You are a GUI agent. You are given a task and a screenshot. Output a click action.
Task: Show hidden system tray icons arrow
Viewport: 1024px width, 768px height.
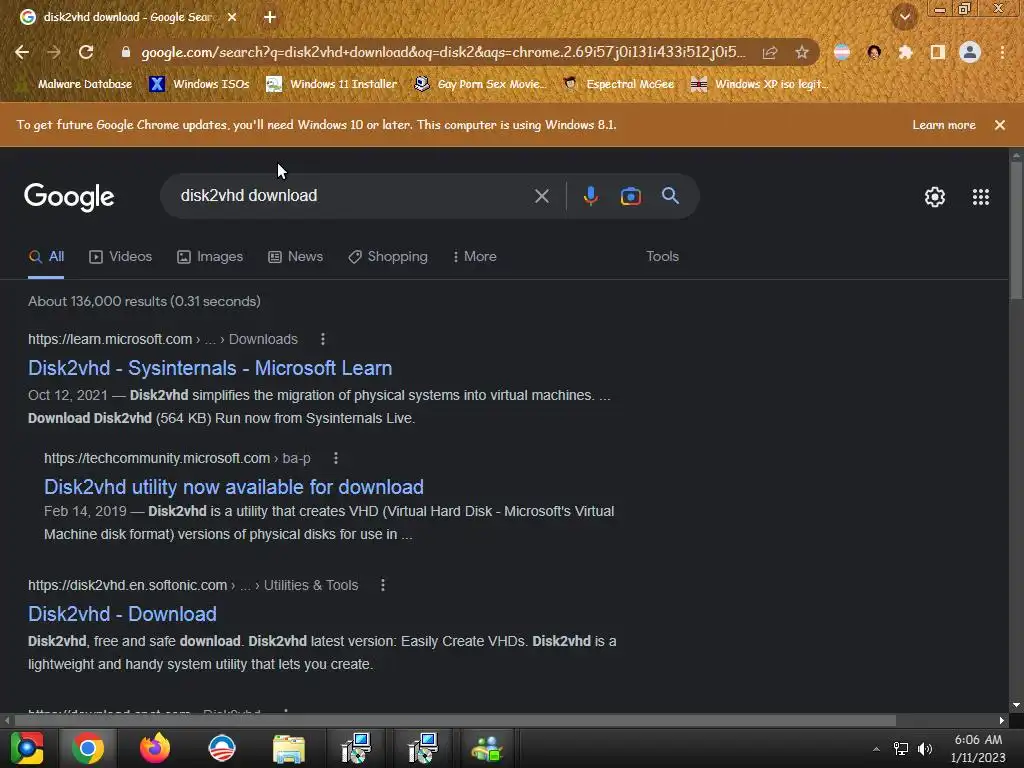click(876, 749)
